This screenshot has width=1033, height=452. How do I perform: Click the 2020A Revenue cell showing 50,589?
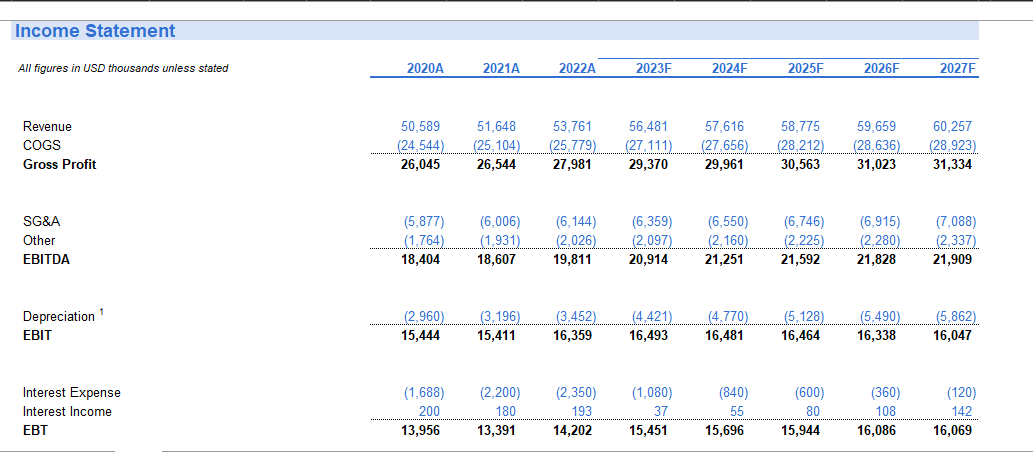point(421,127)
